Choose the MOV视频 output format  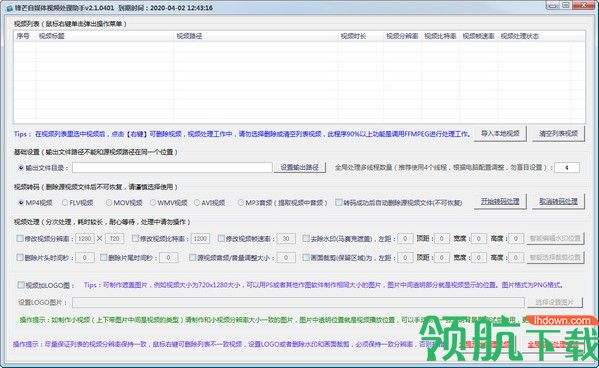coord(109,203)
